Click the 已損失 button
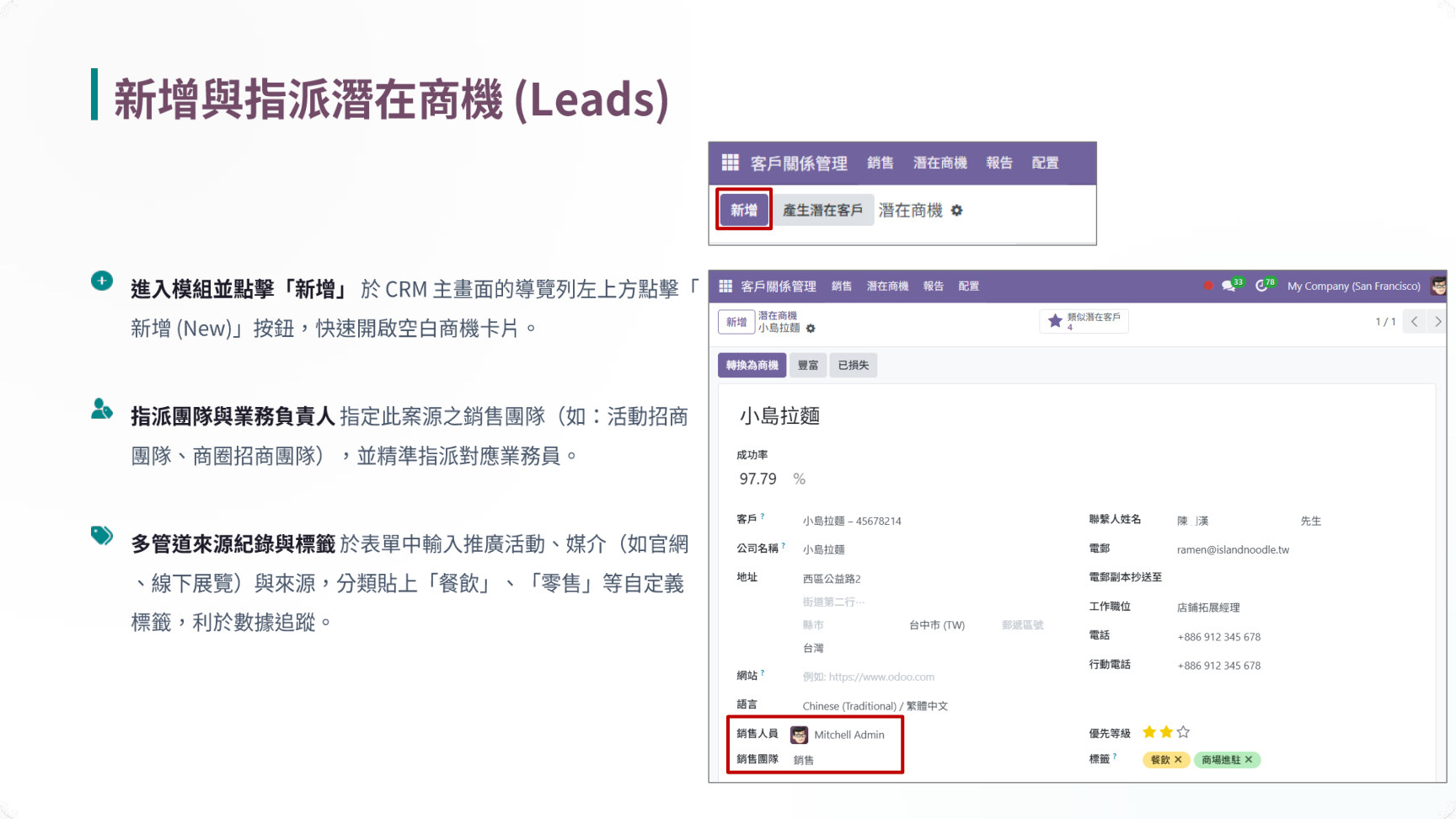 click(853, 365)
